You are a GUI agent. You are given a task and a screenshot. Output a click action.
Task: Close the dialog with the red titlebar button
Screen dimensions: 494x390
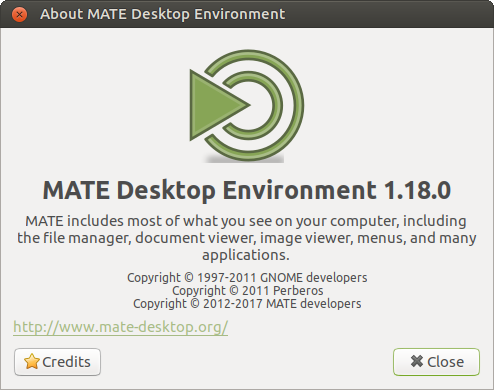pos(19,14)
